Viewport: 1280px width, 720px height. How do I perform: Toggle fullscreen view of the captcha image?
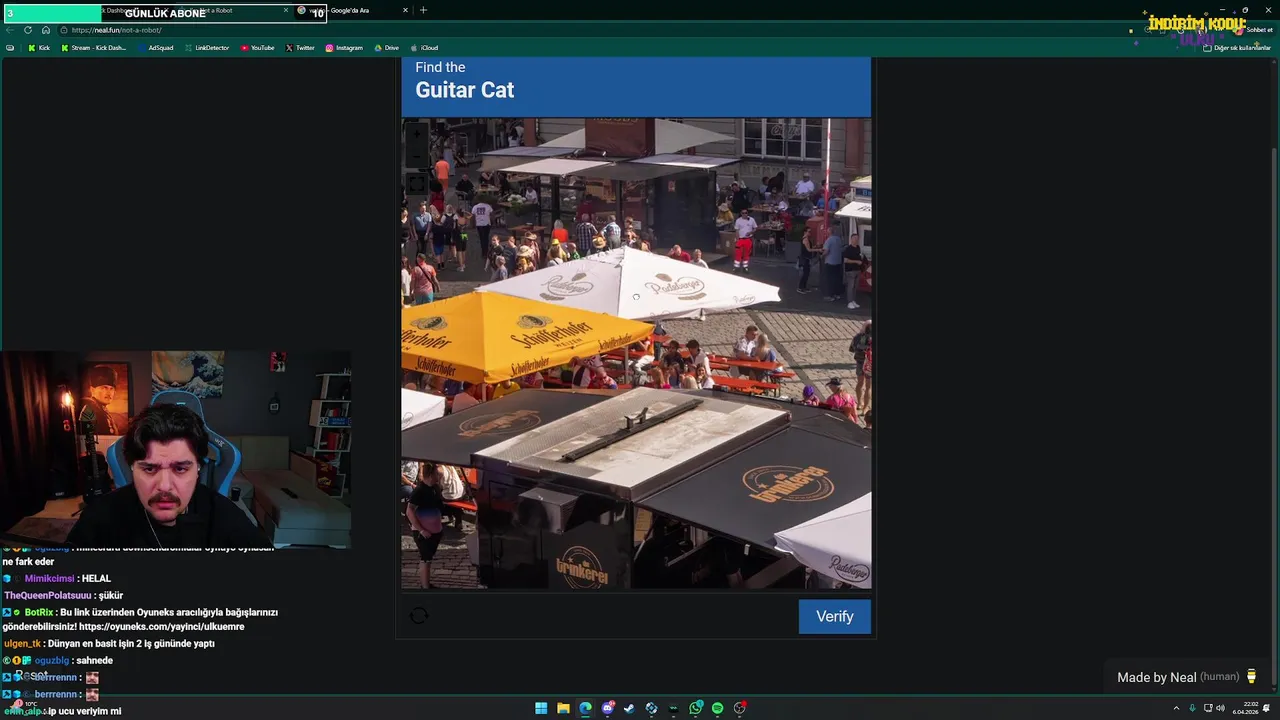pyautogui.click(x=417, y=184)
